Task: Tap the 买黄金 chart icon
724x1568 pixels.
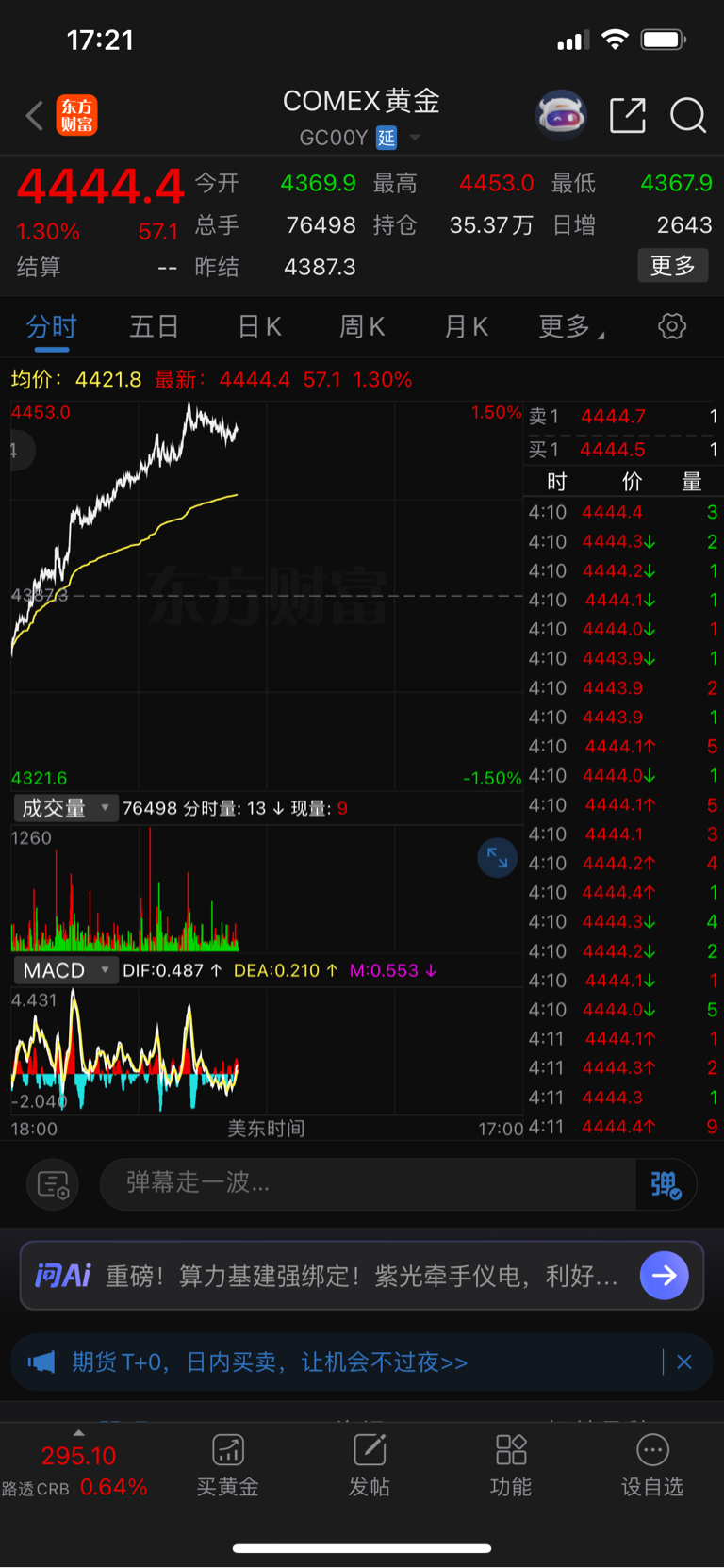Action: click(x=228, y=1450)
